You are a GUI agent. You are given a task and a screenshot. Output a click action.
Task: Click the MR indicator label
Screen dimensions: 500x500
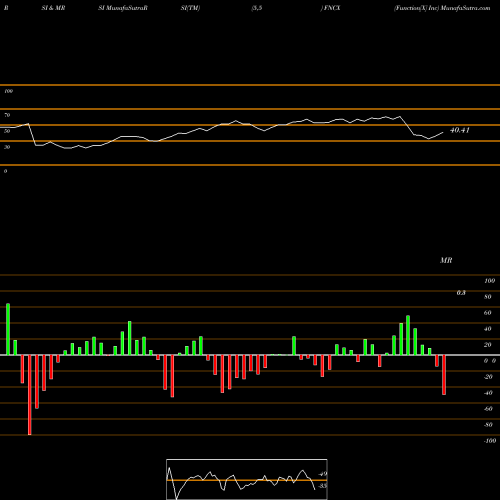[x=446, y=260]
